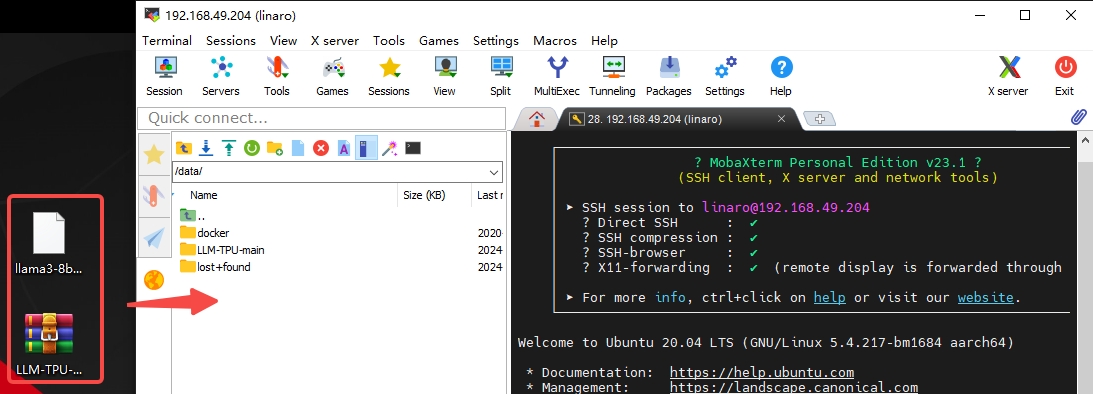This screenshot has width=1093, height=394.
Task: Create a new folder with folder-plus icon
Action: click(275, 148)
